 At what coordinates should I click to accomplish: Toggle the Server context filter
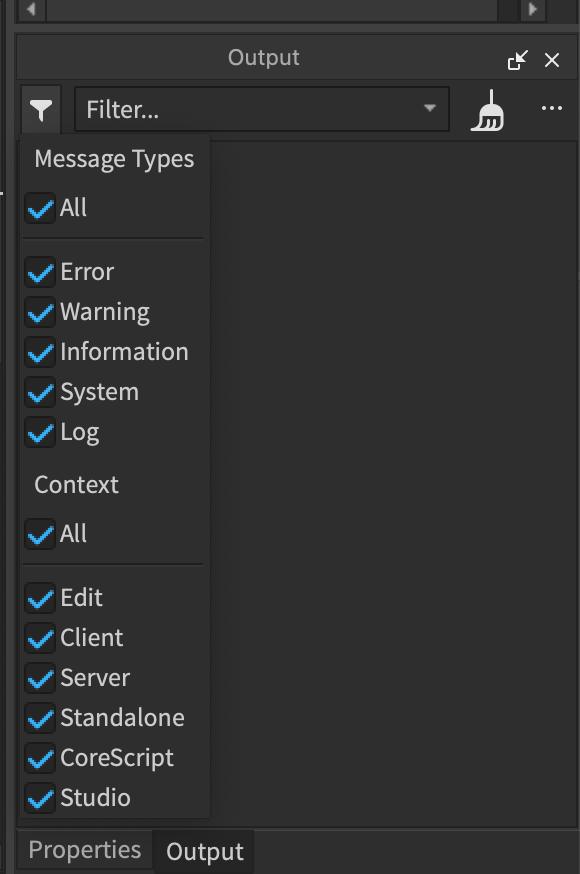[x=40, y=677]
